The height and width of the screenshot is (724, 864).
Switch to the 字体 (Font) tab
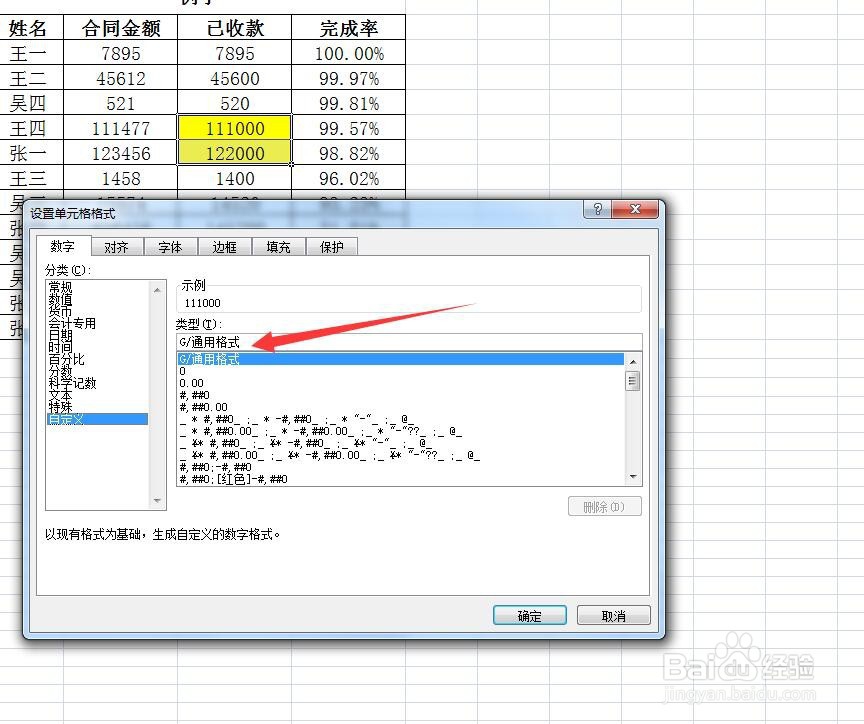pyautogui.click(x=170, y=247)
